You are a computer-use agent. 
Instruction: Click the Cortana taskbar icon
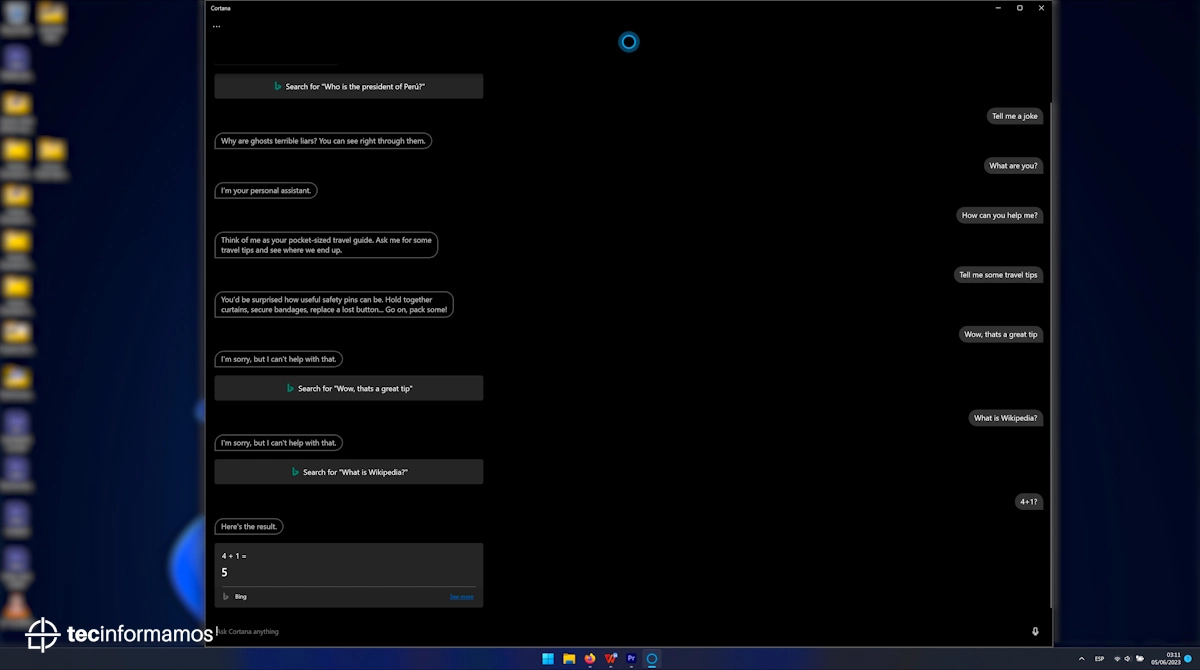(652, 659)
